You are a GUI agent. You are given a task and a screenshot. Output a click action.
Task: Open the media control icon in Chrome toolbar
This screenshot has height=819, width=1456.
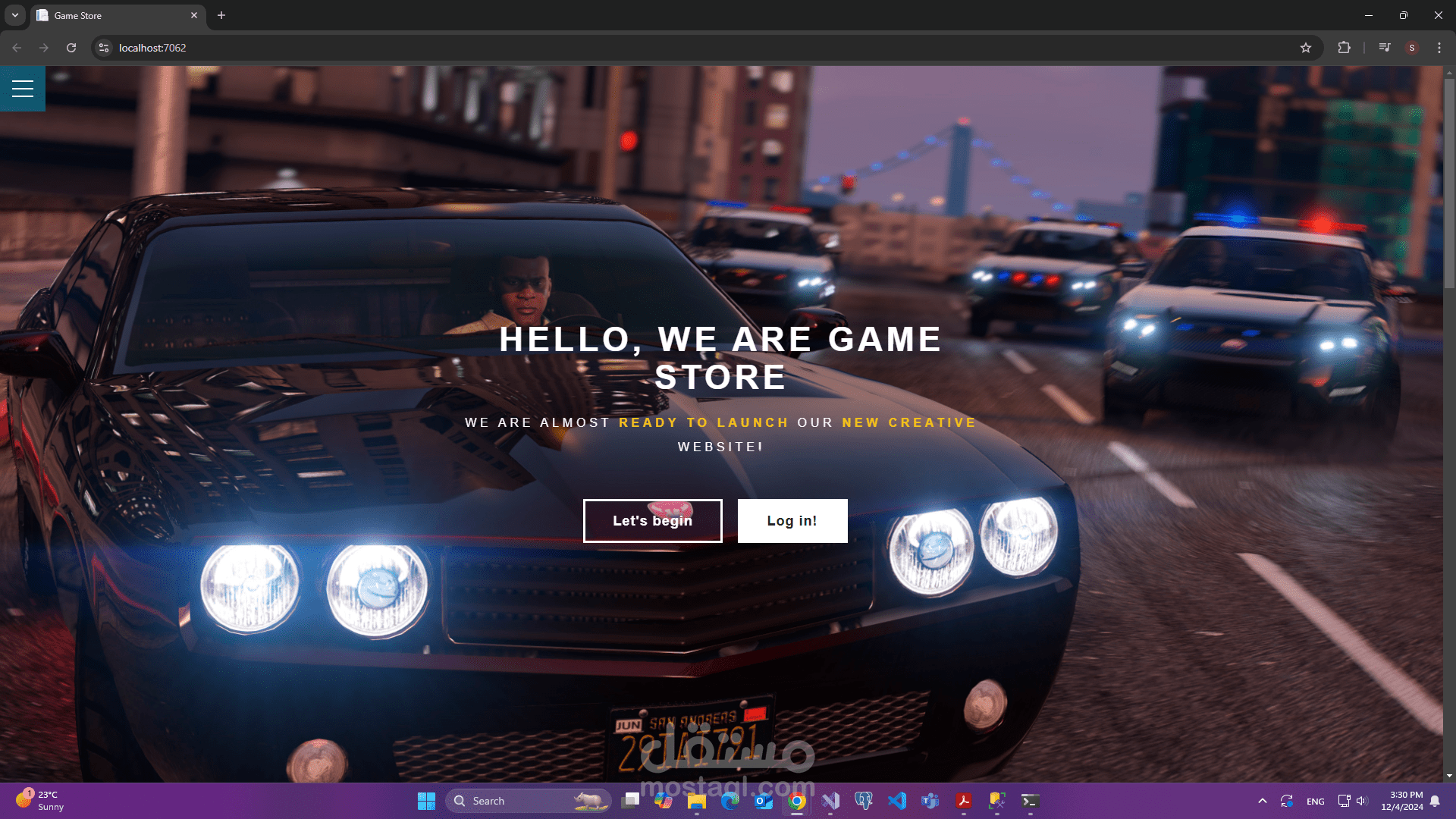pos(1385,48)
